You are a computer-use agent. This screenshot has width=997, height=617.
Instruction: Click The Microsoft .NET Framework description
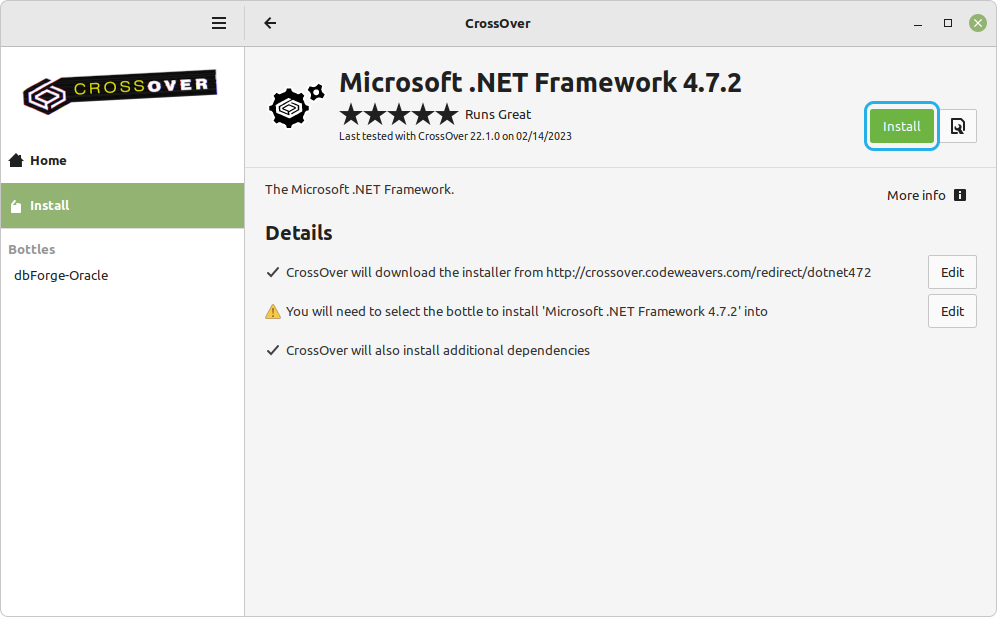[359, 190]
